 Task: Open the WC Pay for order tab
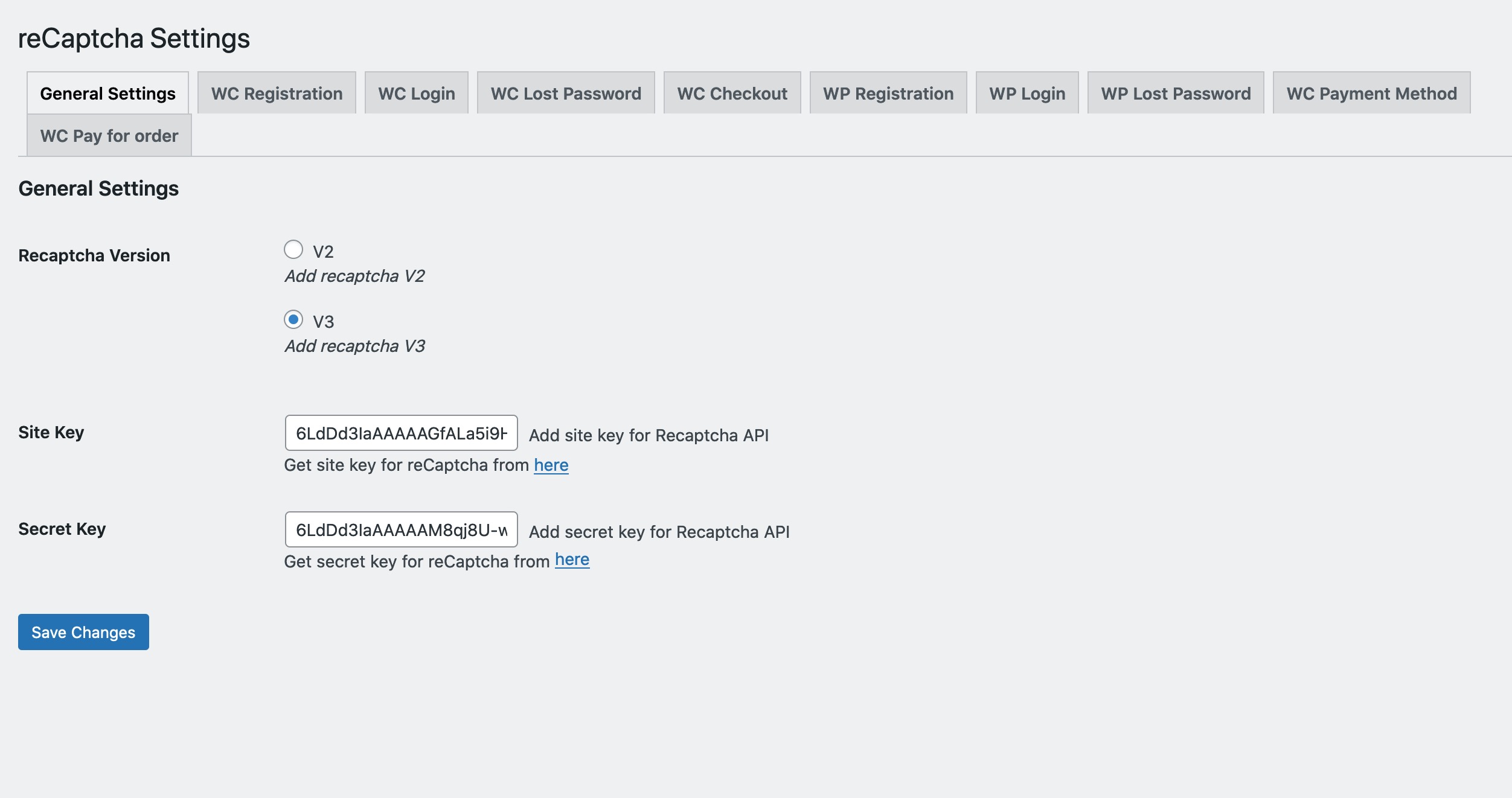coord(109,136)
